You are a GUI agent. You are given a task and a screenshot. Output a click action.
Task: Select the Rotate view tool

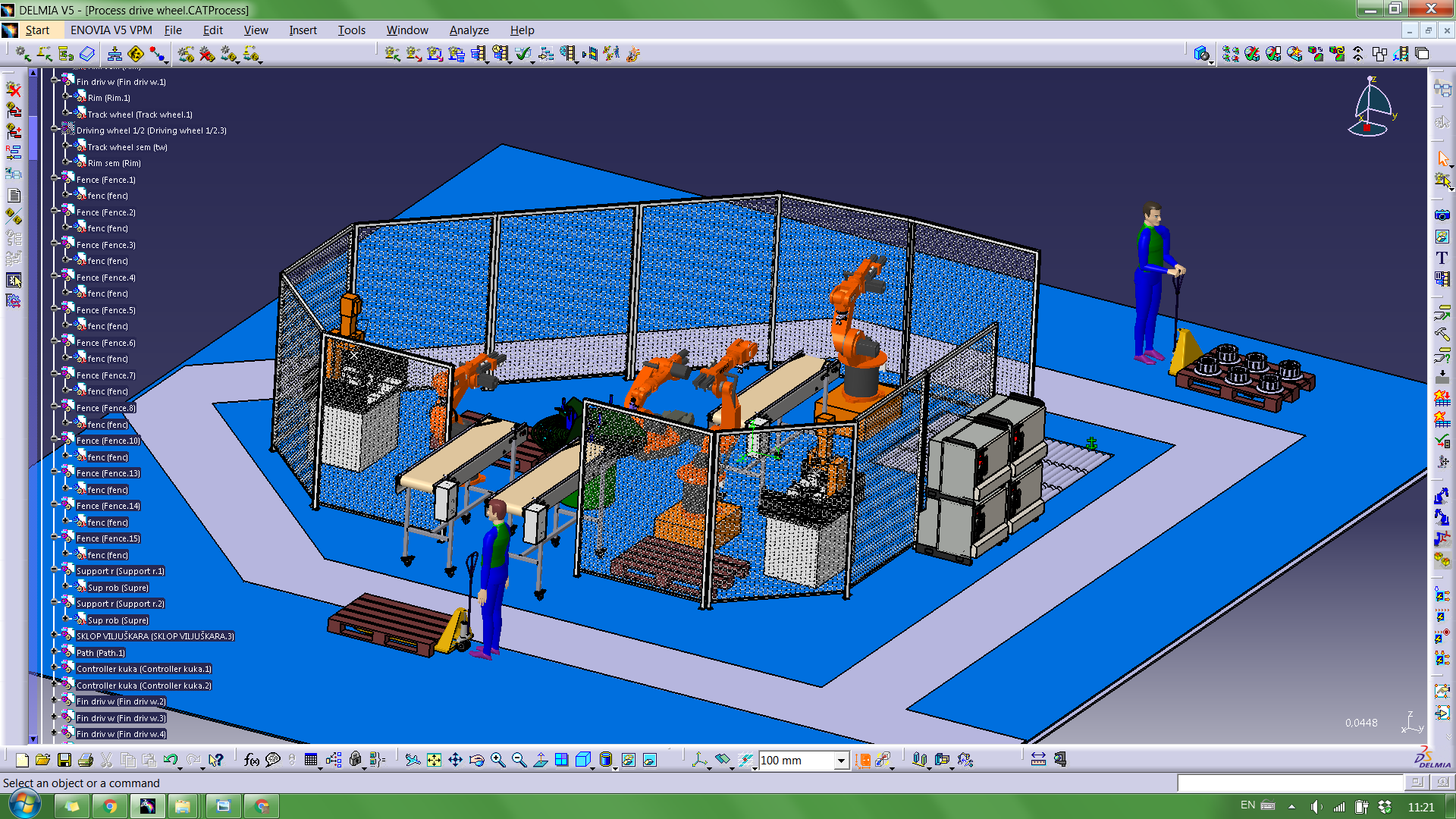click(476, 760)
